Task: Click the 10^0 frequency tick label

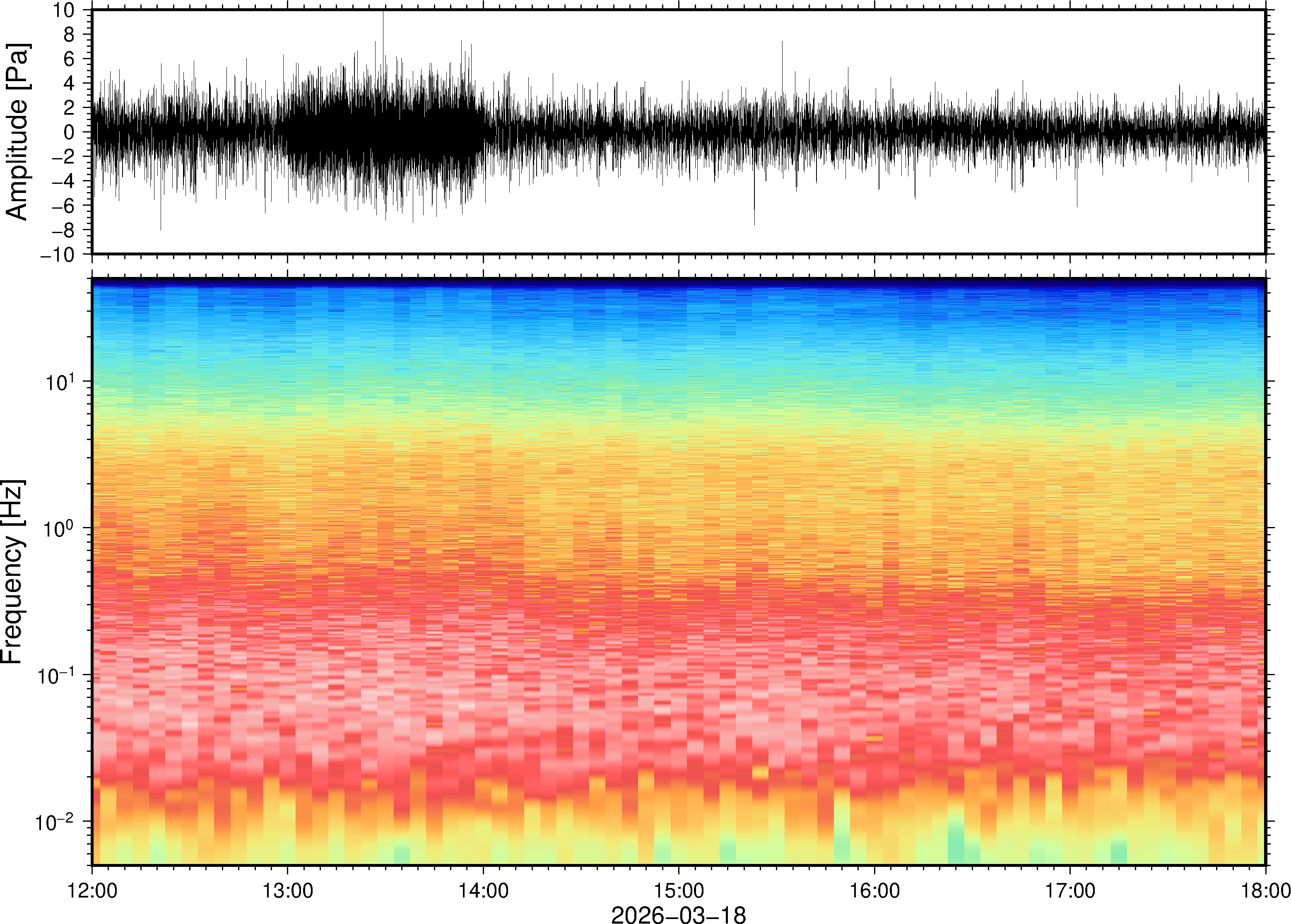Action: (x=59, y=529)
